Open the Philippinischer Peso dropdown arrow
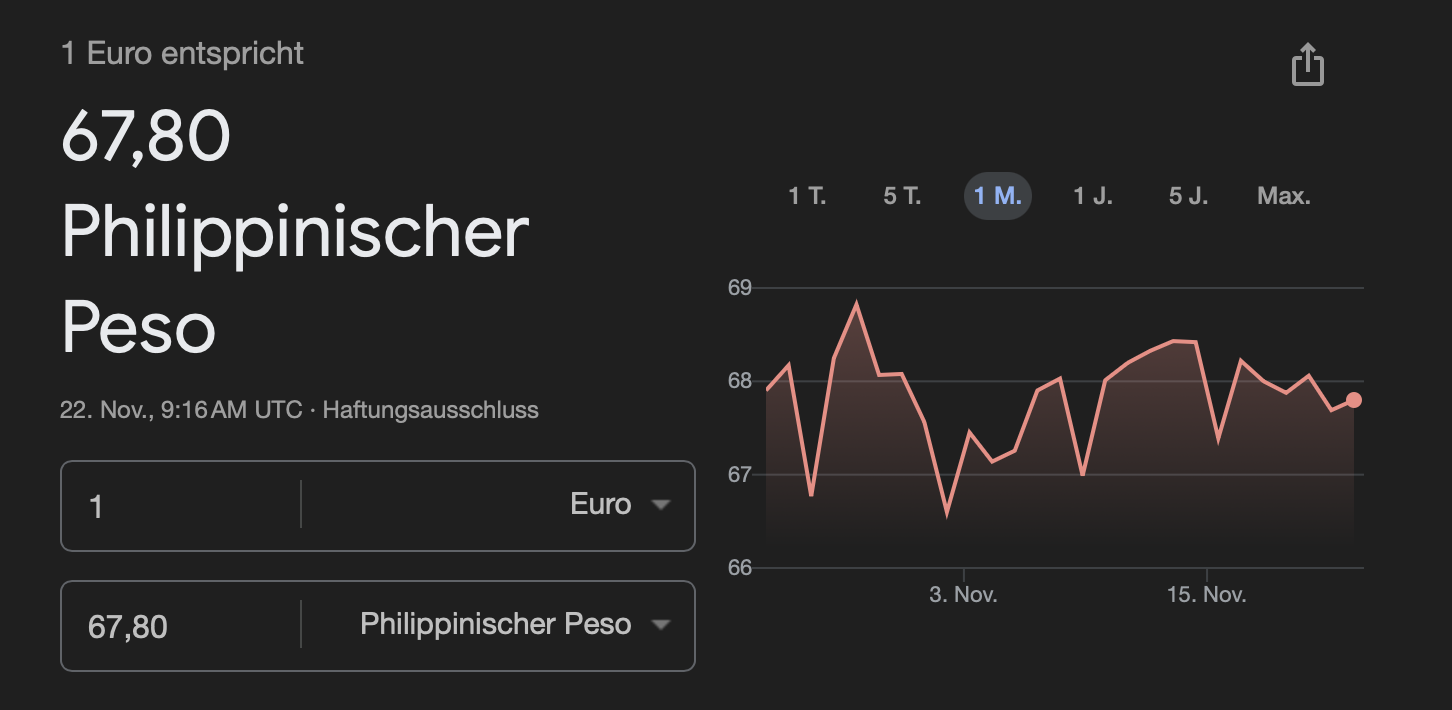 pos(660,625)
